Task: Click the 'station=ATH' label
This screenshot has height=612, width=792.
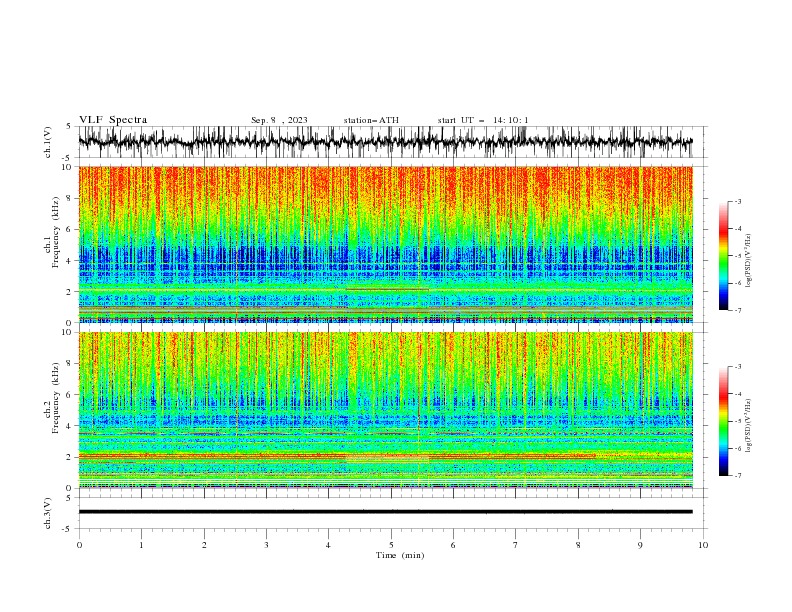Action: point(371,120)
